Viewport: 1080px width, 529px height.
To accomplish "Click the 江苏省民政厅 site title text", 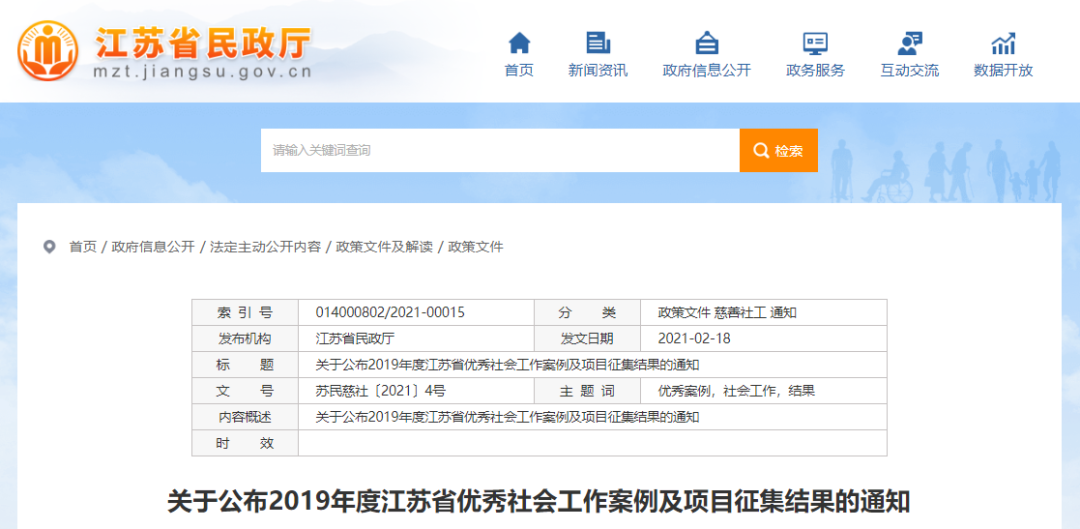I will click(203, 43).
